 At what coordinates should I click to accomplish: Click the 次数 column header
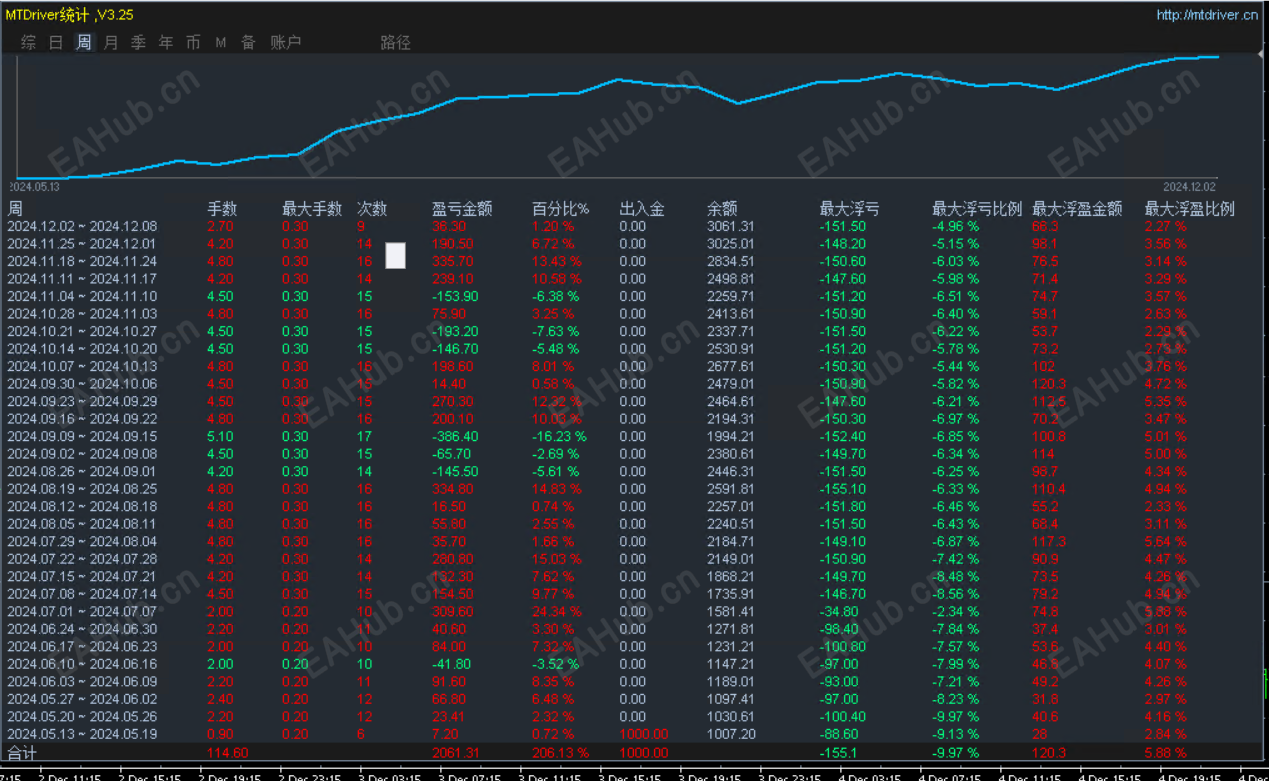click(372, 209)
